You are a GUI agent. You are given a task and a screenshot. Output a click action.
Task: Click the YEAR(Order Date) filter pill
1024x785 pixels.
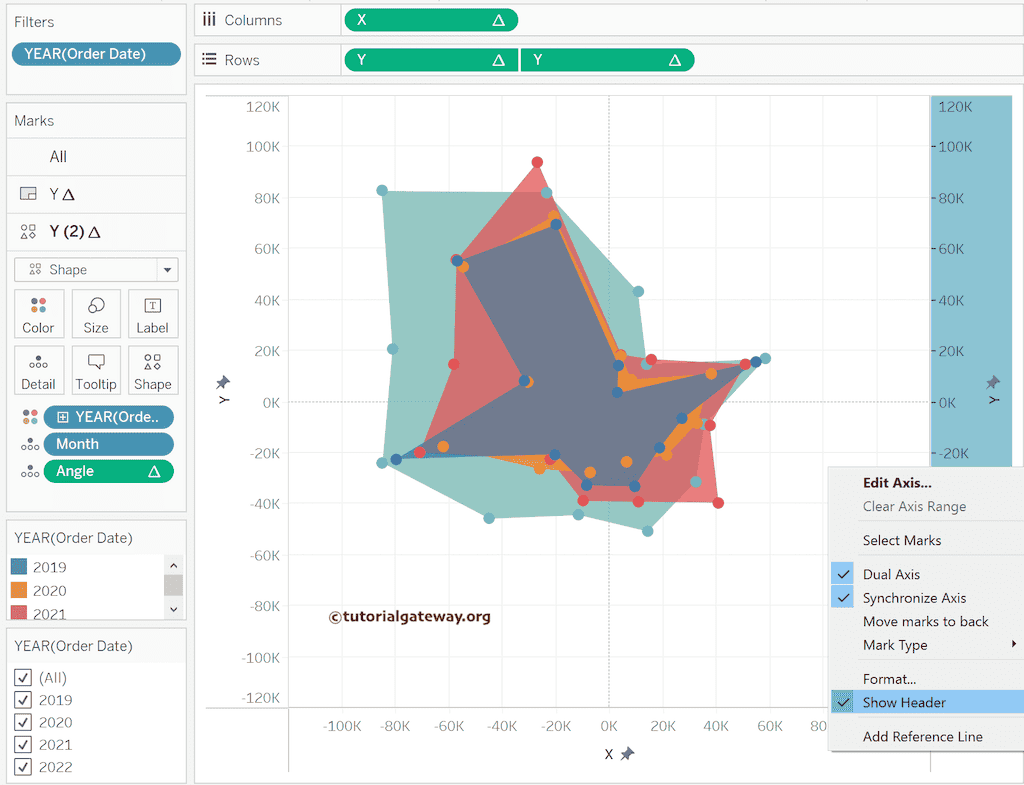(x=96, y=54)
